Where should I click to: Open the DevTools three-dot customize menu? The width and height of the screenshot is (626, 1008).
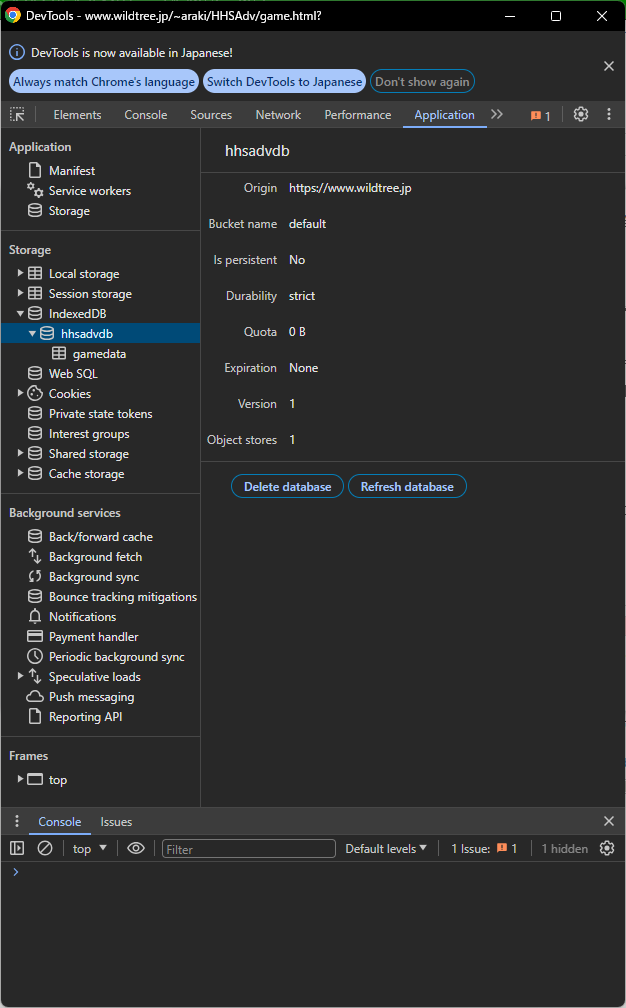click(x=609, y=115)
